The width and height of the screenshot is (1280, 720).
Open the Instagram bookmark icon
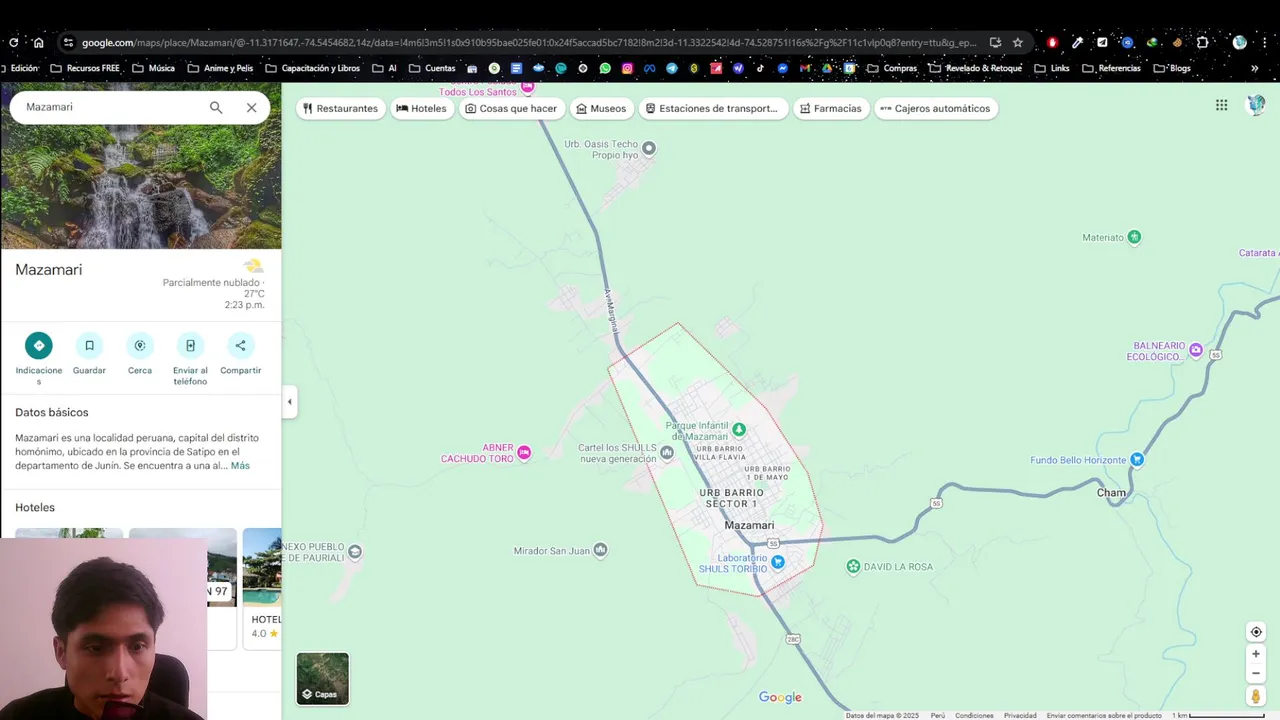[x=627, y=68]
